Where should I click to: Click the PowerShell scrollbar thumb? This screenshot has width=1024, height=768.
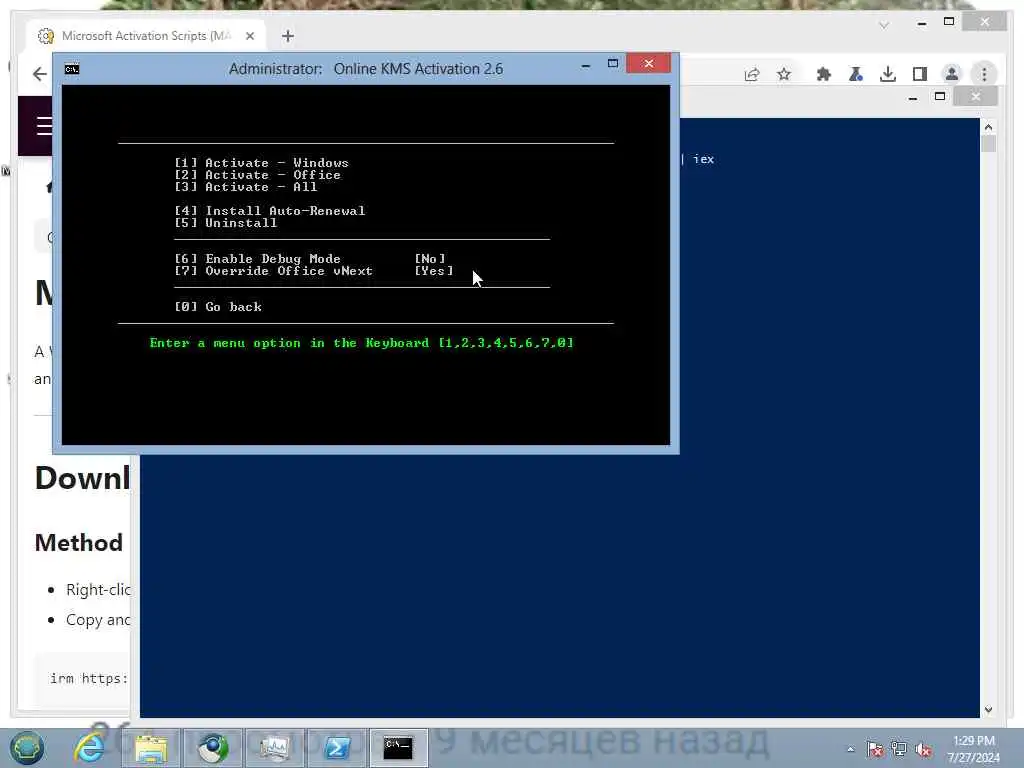(988, 144)
